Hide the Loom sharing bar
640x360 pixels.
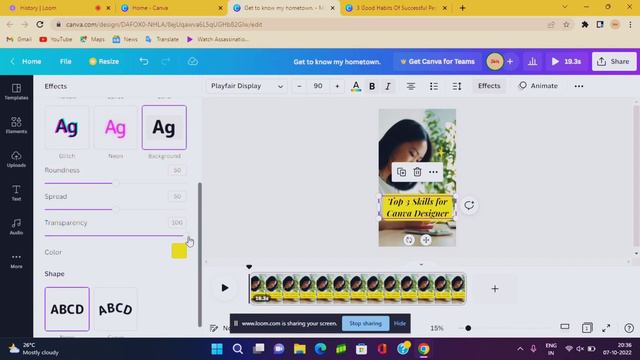[x=400, y=323]
